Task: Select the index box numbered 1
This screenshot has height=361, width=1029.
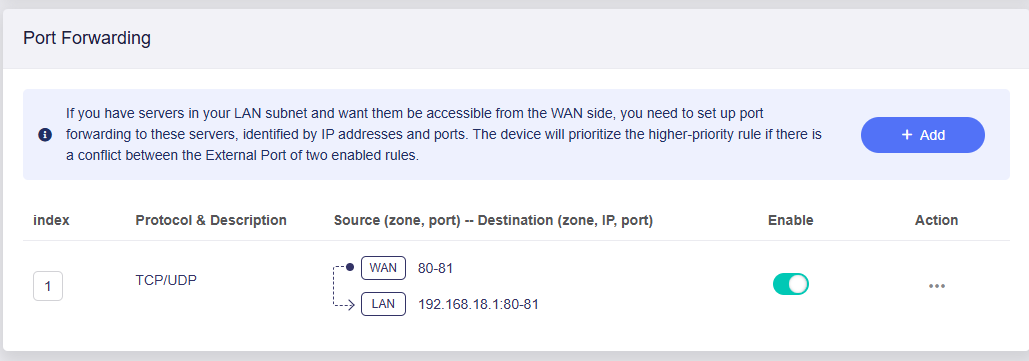Action: pos(48,286)
